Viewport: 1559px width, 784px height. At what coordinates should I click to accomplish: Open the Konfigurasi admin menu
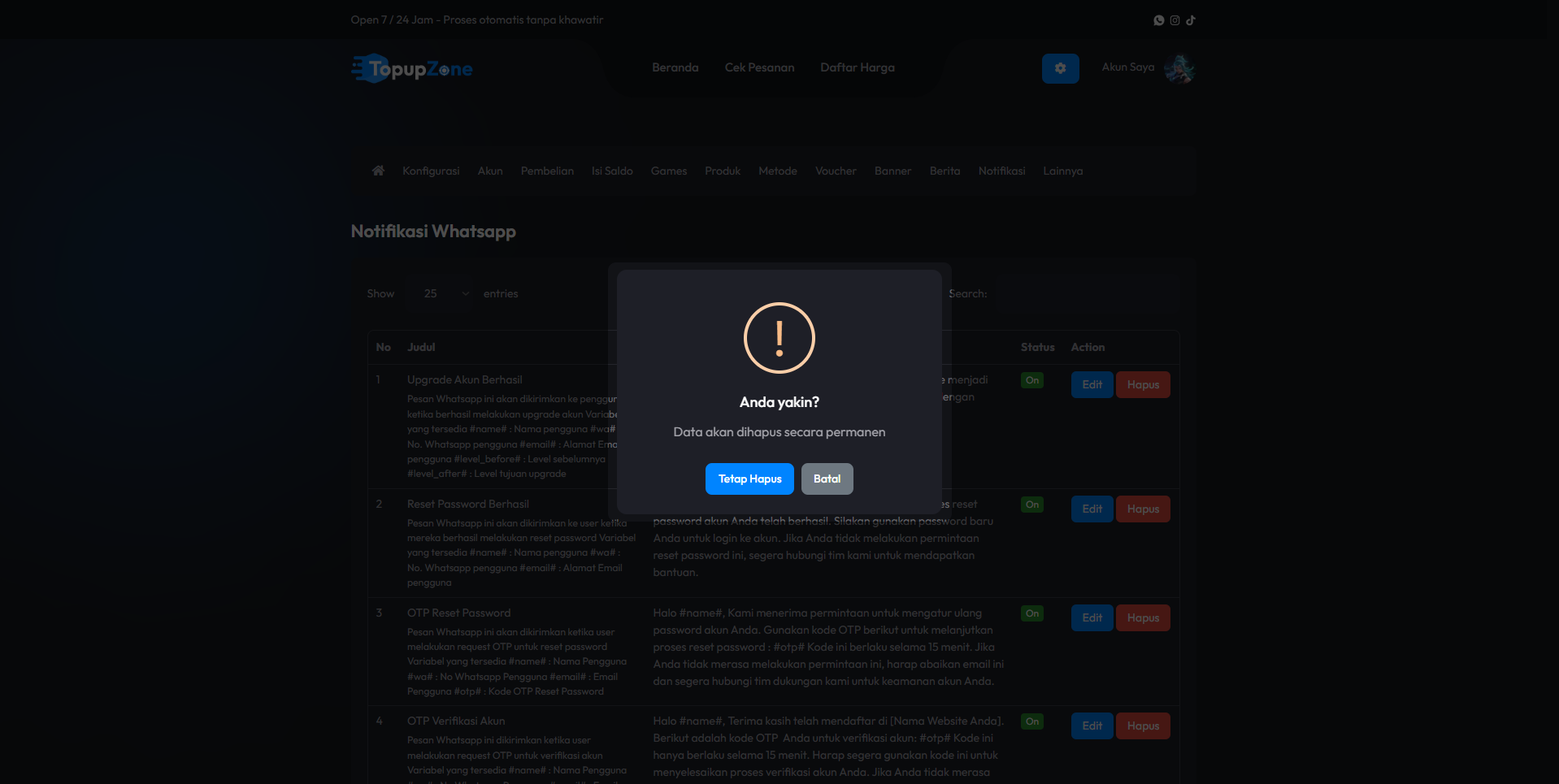[431, 171]
